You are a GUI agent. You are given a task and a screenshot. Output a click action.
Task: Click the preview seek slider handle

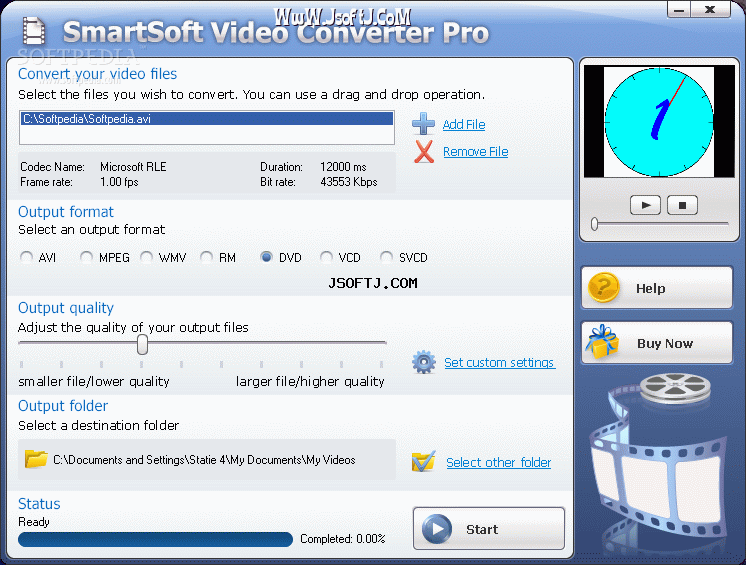coord(594,224)
